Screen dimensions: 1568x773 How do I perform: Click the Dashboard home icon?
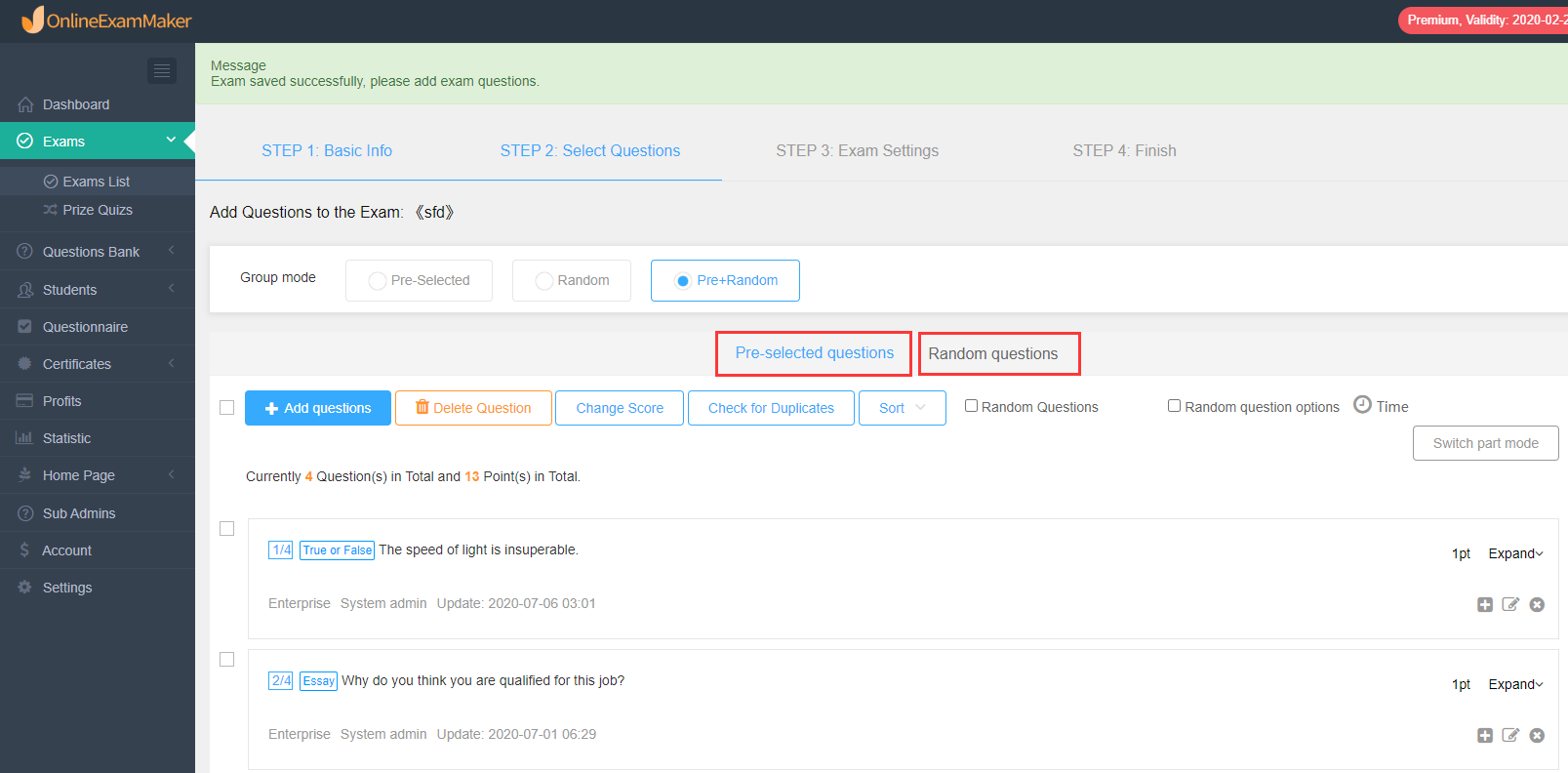point(25,104)
